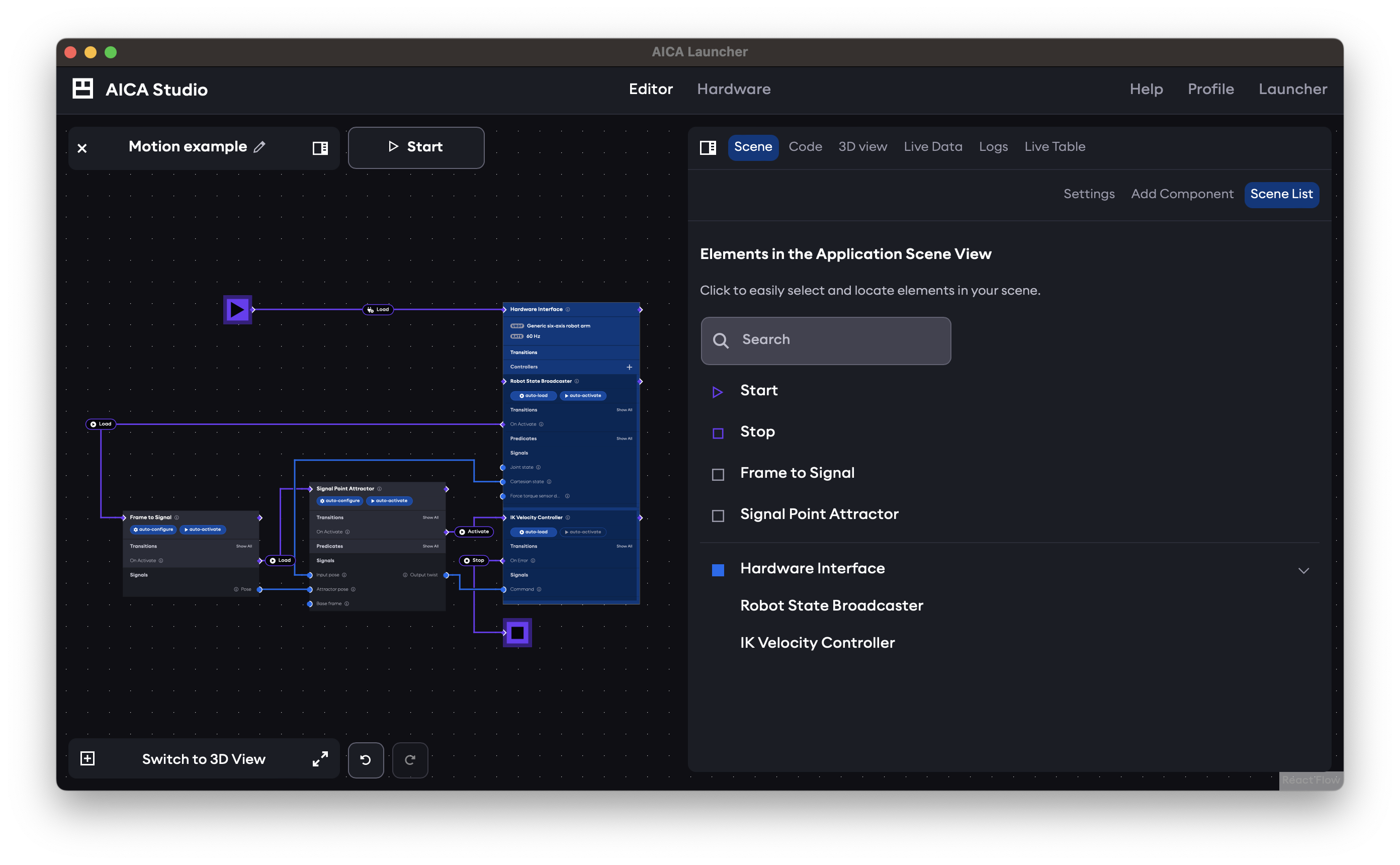Click the redo arrow button
The width and height of the screenshot is (1400, 865).
(410, 760)
